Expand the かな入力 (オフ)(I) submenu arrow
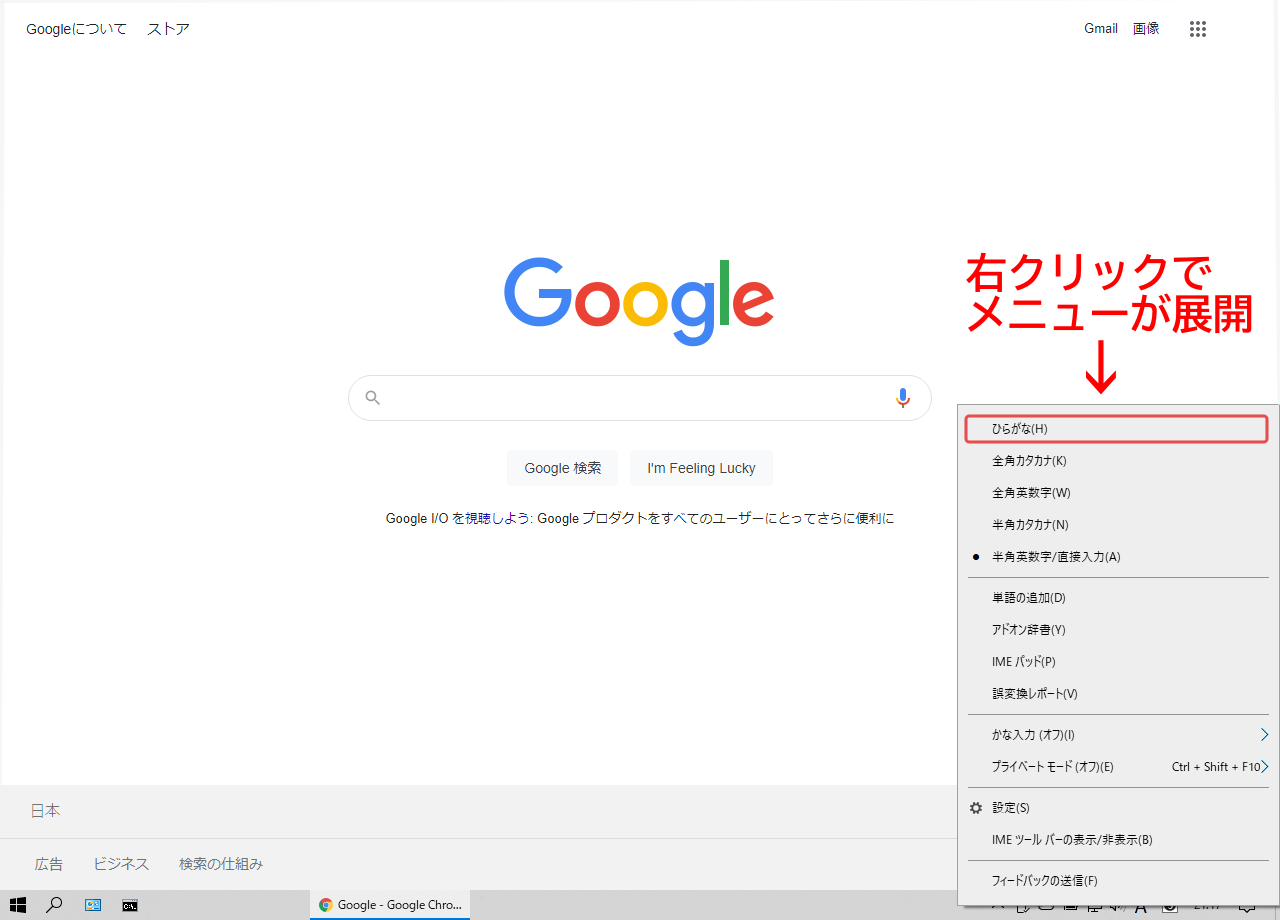 pos(1264,735)
